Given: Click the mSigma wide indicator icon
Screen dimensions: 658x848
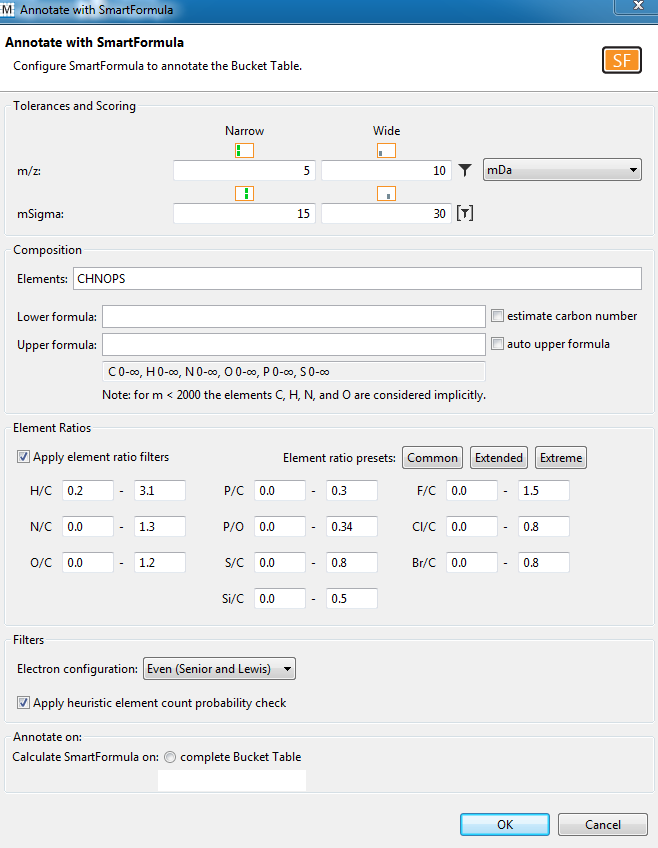Looking at the screenshot, I should coord(387,193).
